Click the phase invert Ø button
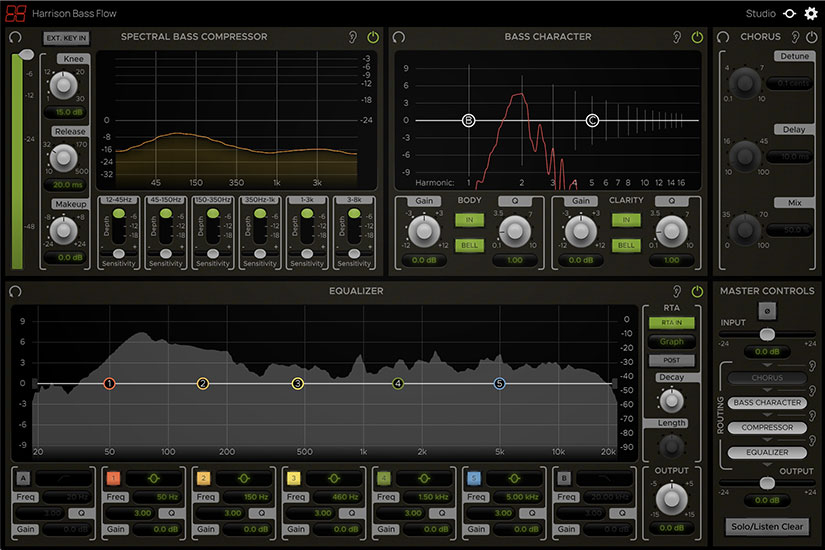The image size is (825, 550). point(766,311)
